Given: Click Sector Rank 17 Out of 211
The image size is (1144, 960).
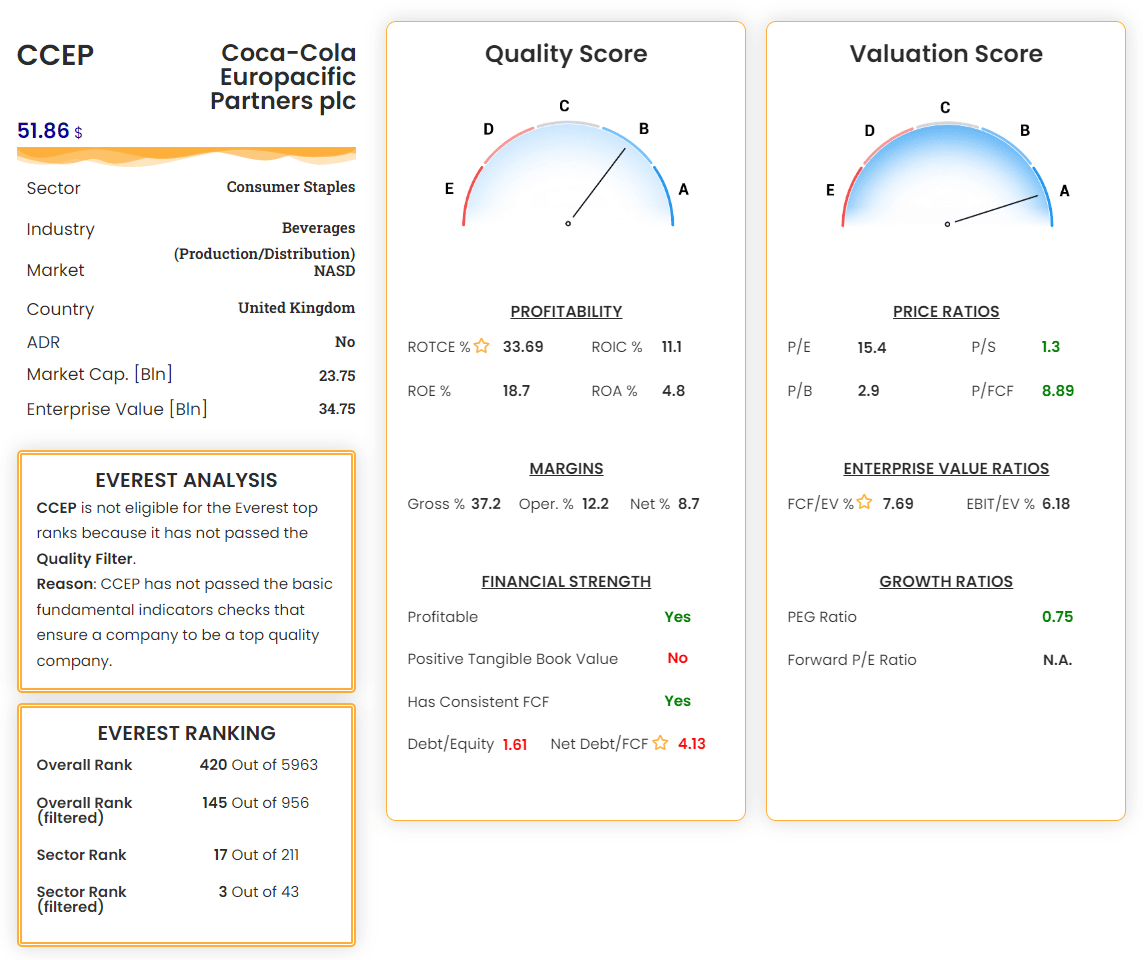Looking at the screenshot, I should click(255, 854).
